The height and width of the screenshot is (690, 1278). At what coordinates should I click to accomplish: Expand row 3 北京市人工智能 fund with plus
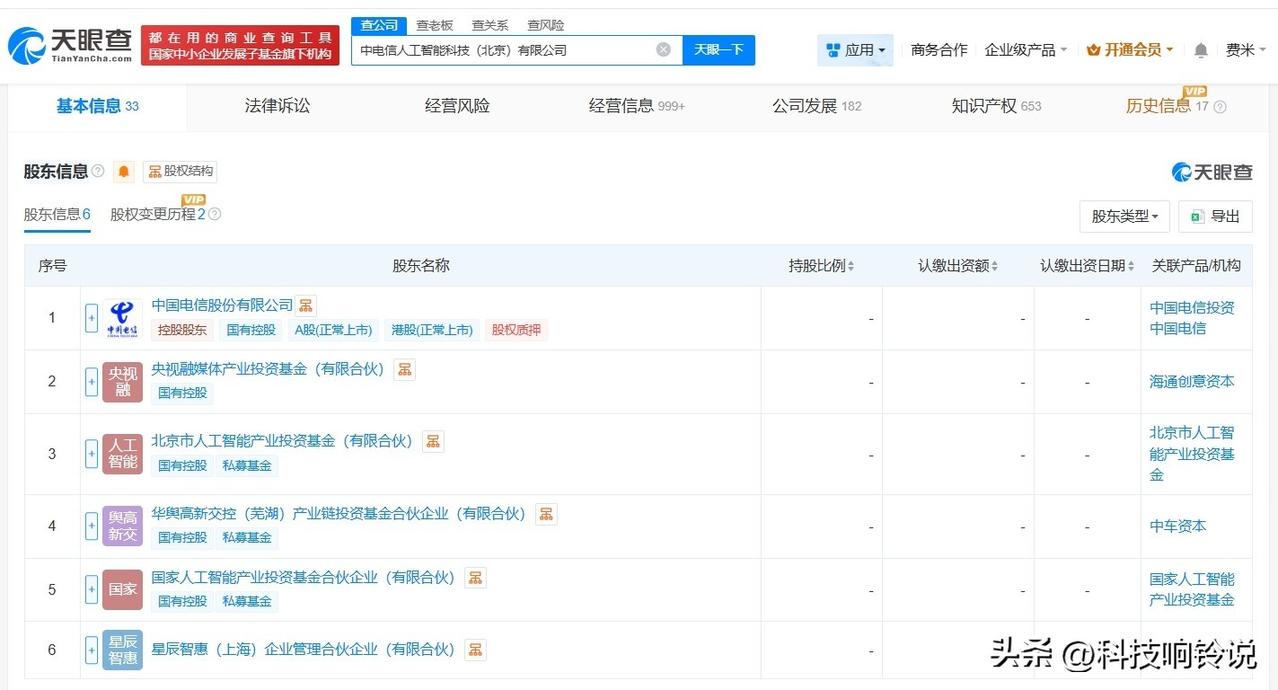click(92, 454)
